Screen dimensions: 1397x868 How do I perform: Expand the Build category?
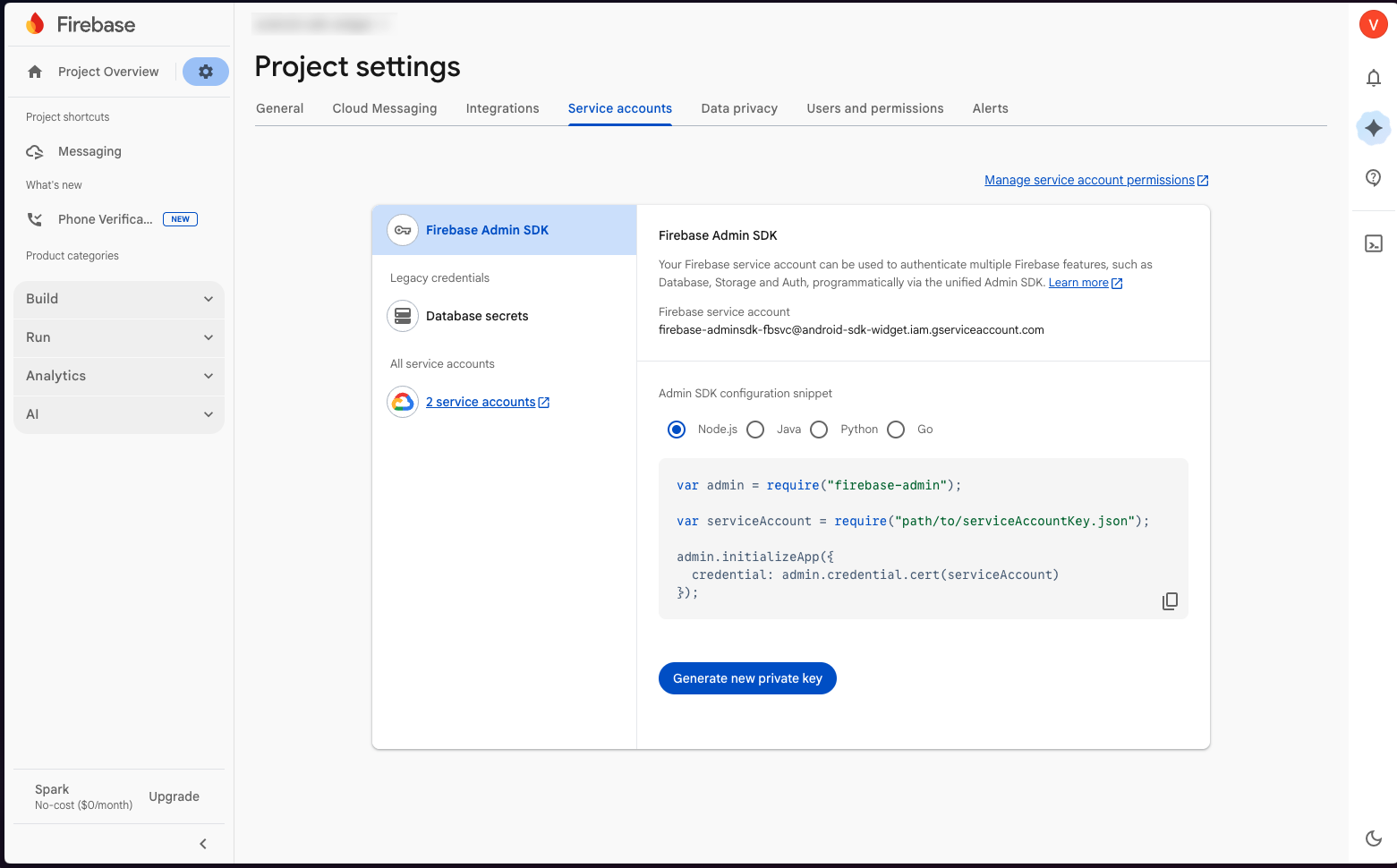[118, 299]
